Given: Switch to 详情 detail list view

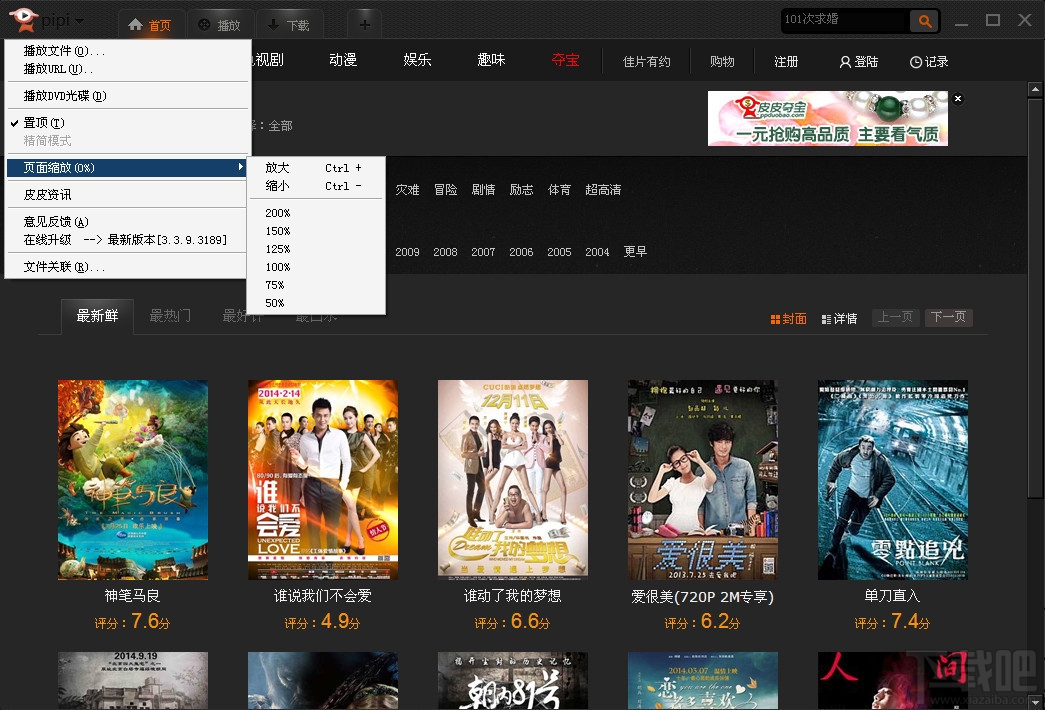Looking at the screenshot, I should click(840, 319).
